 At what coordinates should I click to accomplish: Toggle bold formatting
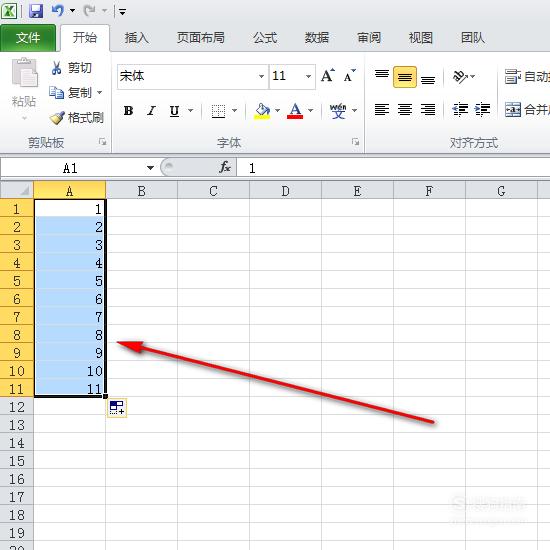coord(128,111)
